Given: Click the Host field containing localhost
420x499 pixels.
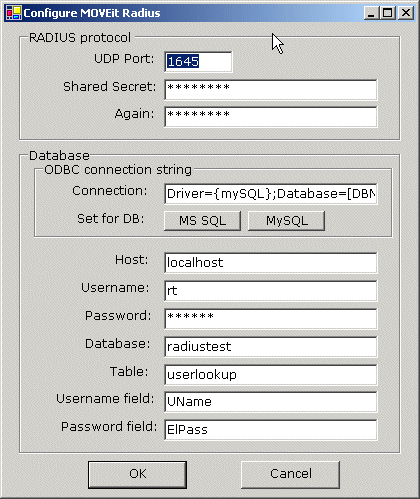Looking at the screenshot, I should (x=271, y=263).
